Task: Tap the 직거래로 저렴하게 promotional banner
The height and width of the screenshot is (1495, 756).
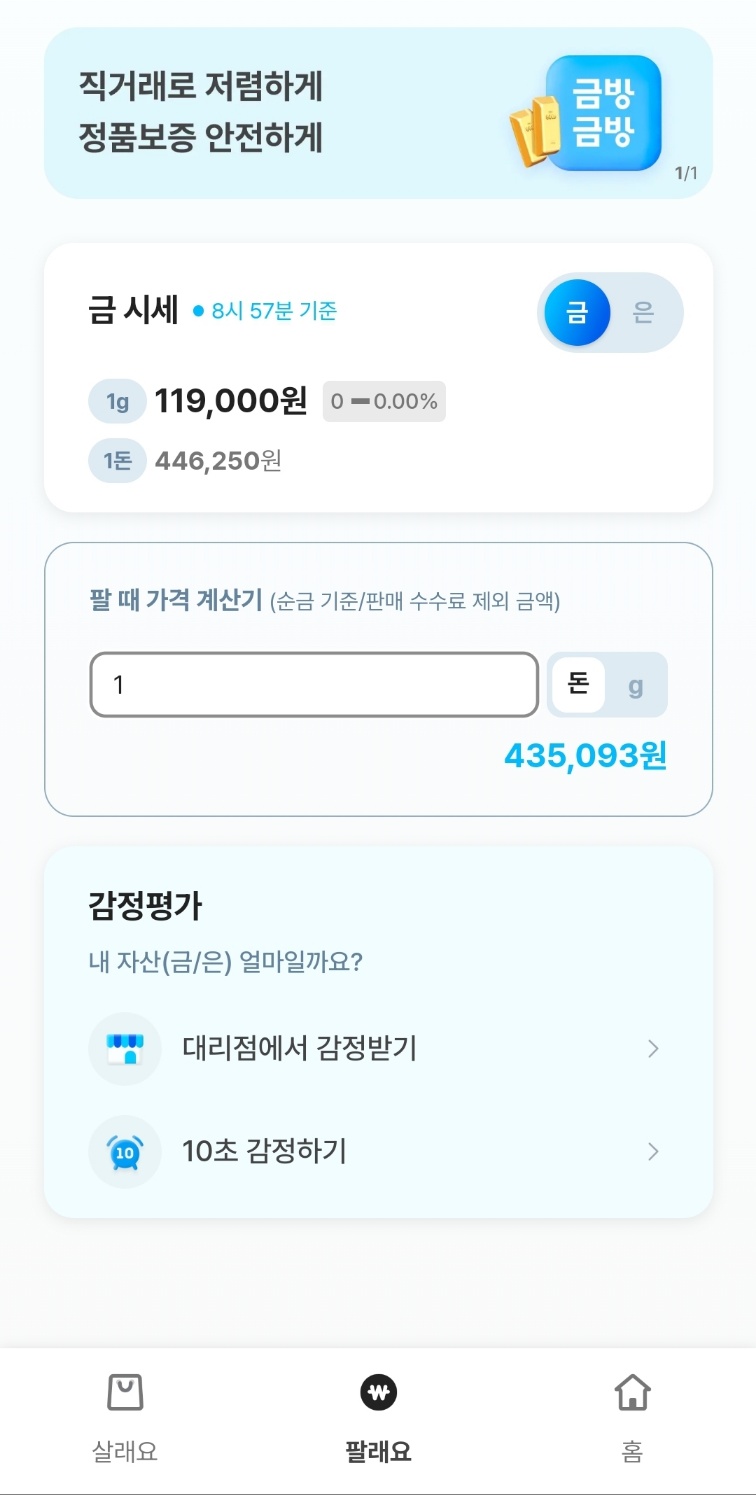Action: (x=378, y=113)
